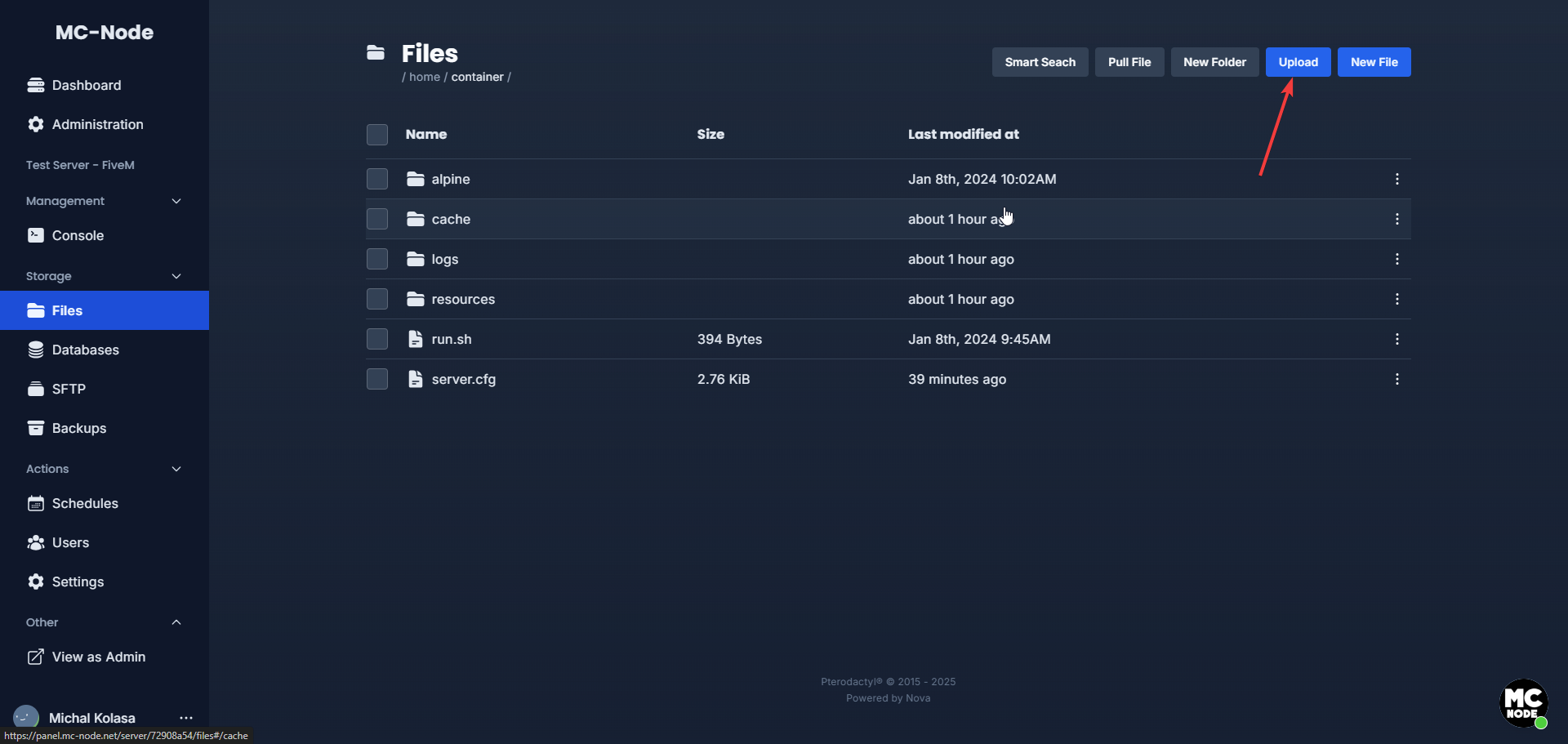Click the Last modified at column header
This screenshot has height=744, width=1568.
(x=964, y=134)
